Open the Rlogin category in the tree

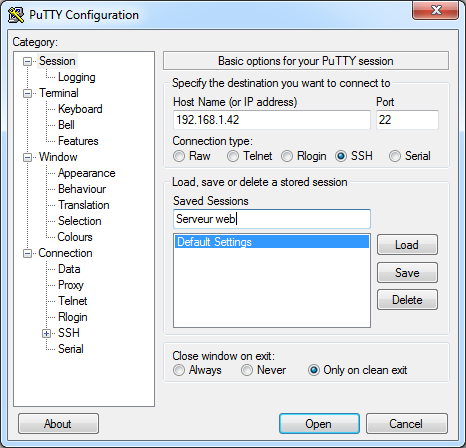pos(73,317)
